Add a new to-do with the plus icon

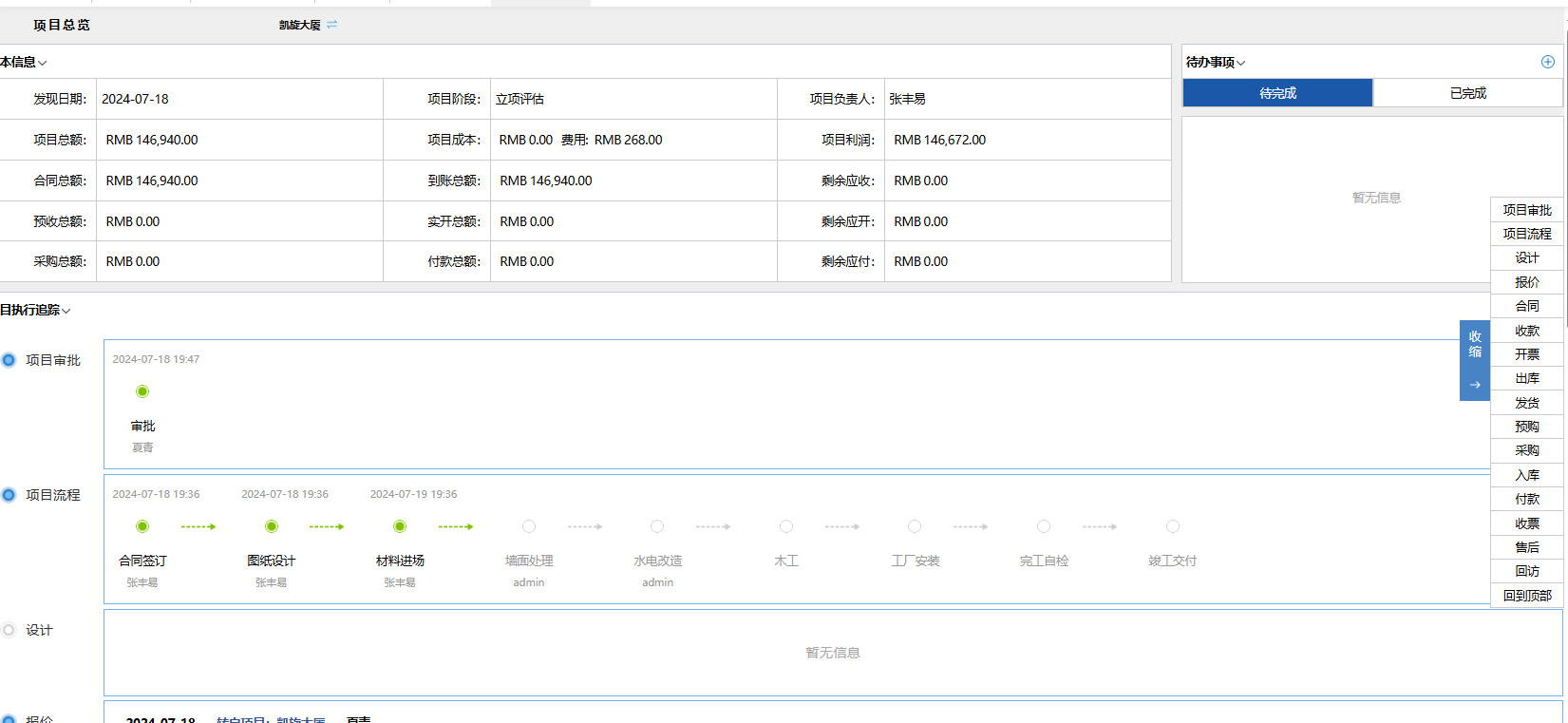pos(1547,62)
